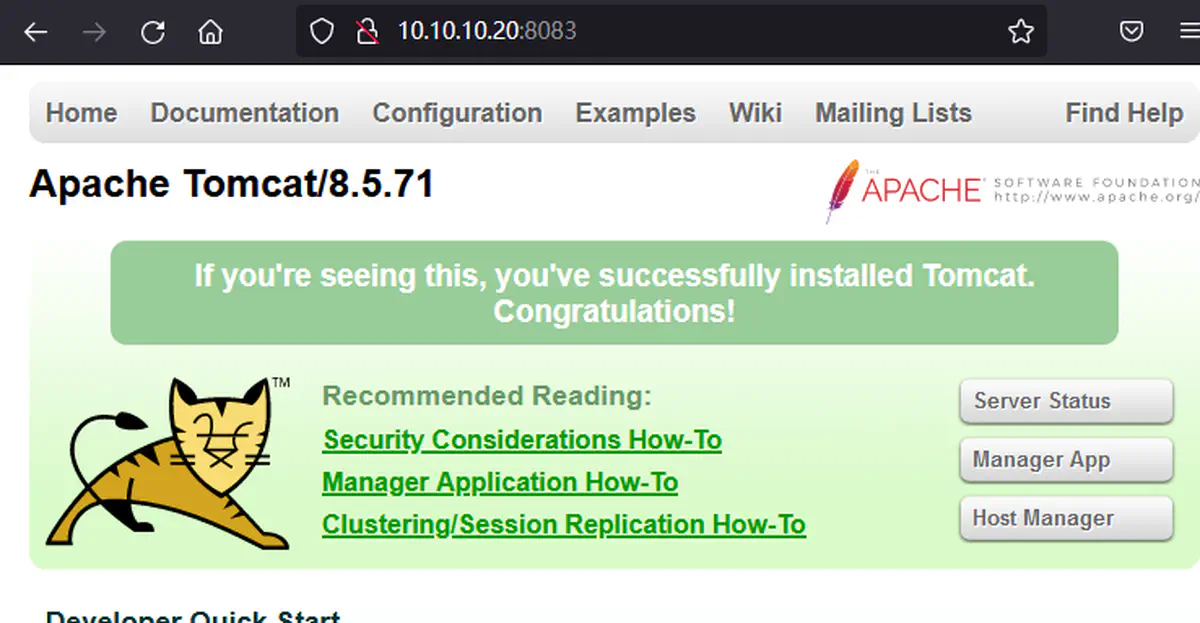Go back to the previous page
This screenshot has height=623, width=1200.
pos(36,32)
